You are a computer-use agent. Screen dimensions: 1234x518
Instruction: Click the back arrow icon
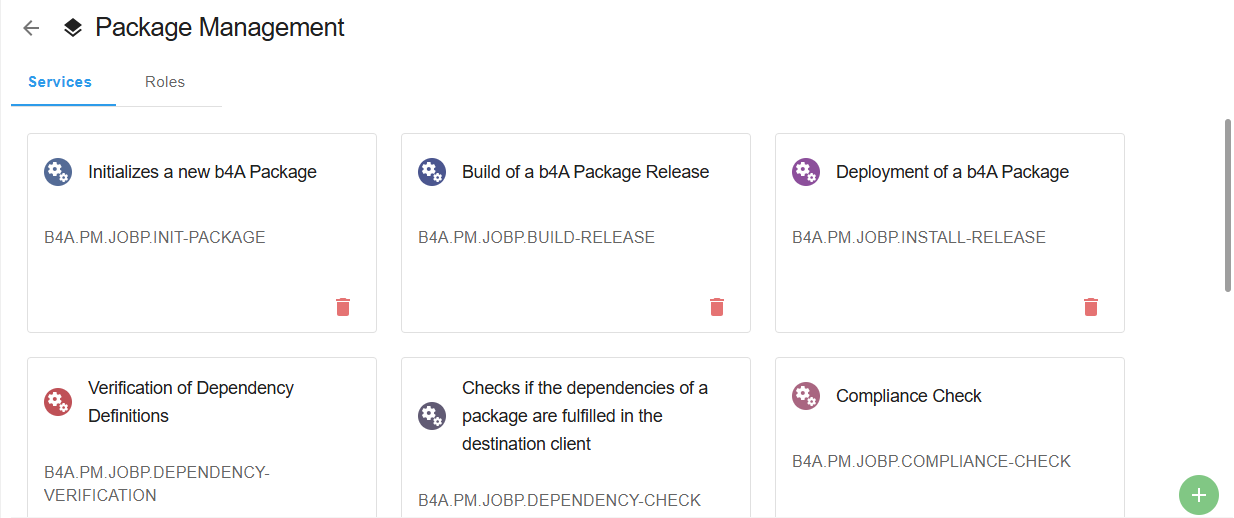31,28
